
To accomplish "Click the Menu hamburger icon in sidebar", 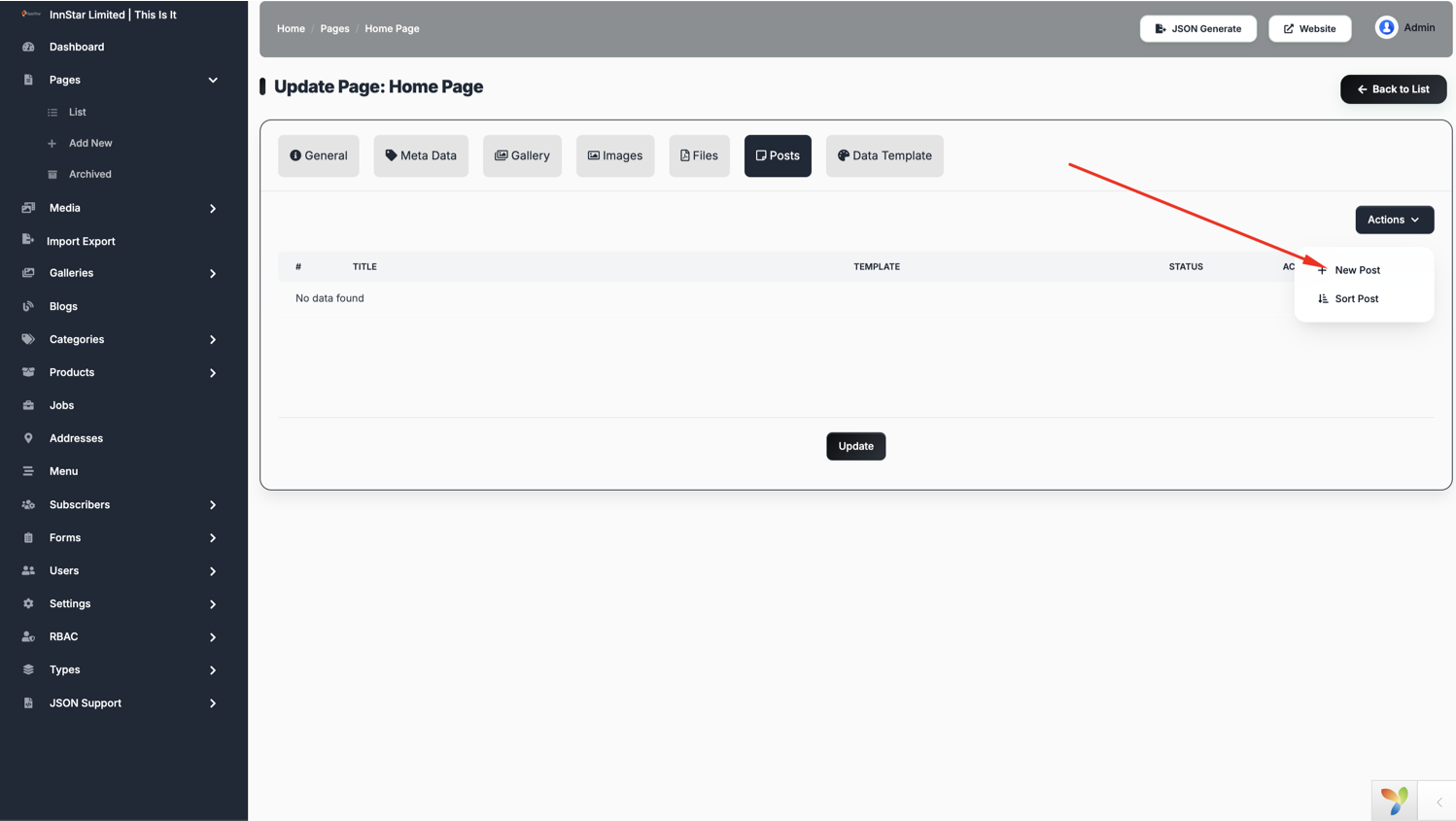I will coord(28,471).
